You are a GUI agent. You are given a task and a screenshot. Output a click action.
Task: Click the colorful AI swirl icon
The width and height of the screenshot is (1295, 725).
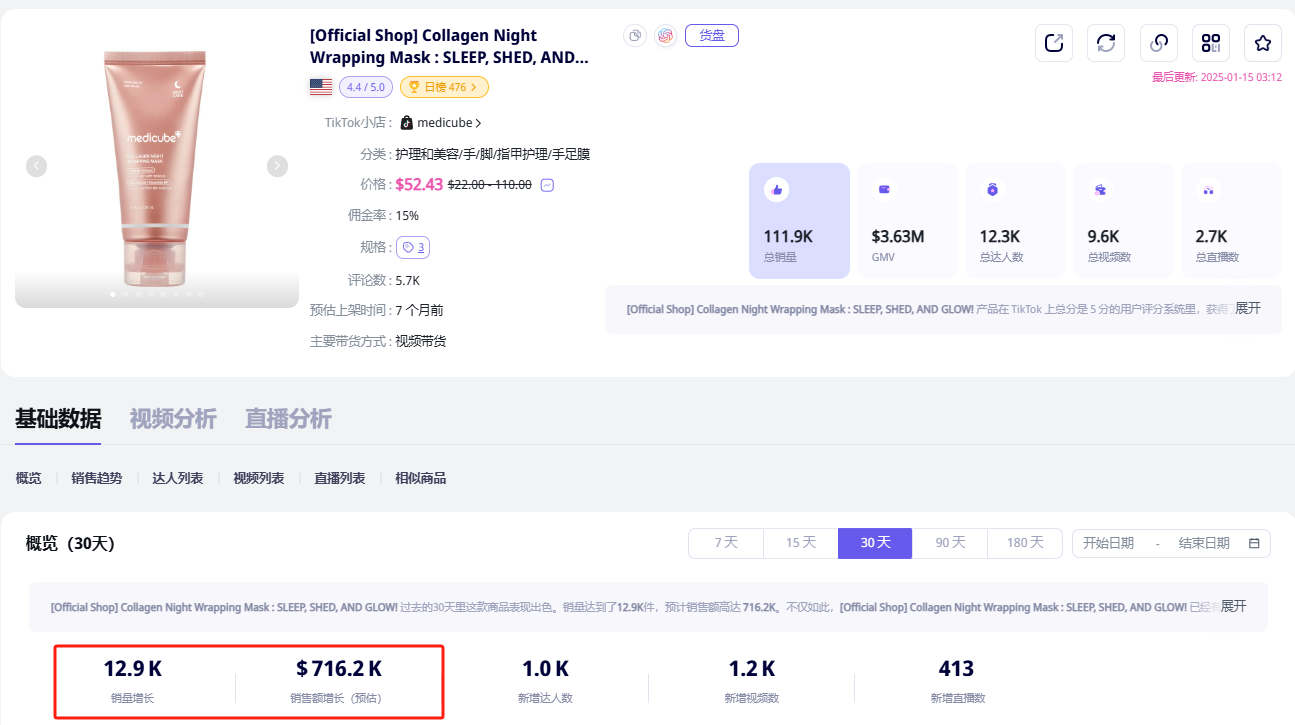click(665, 36)
